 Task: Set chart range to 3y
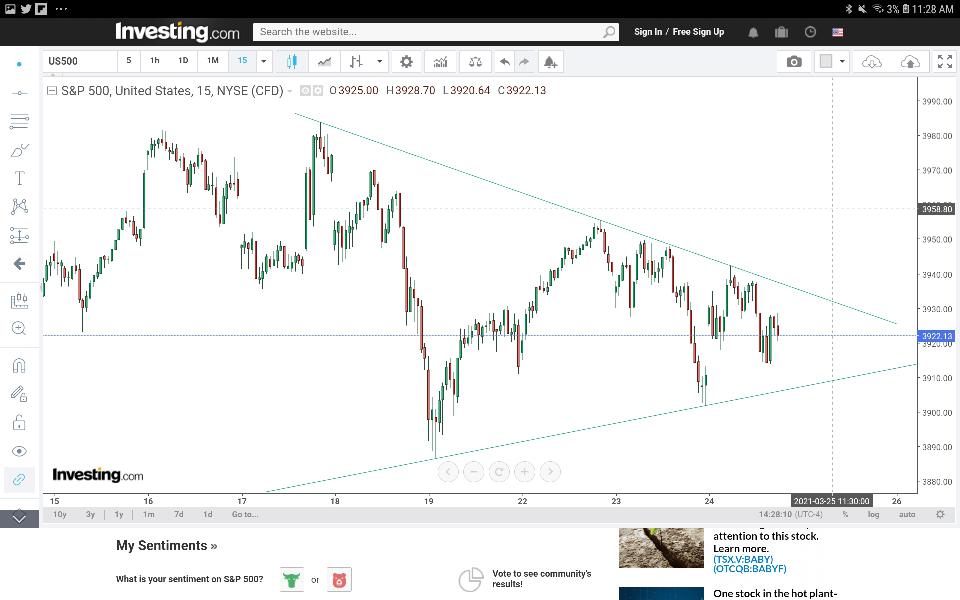coord(91,514)
